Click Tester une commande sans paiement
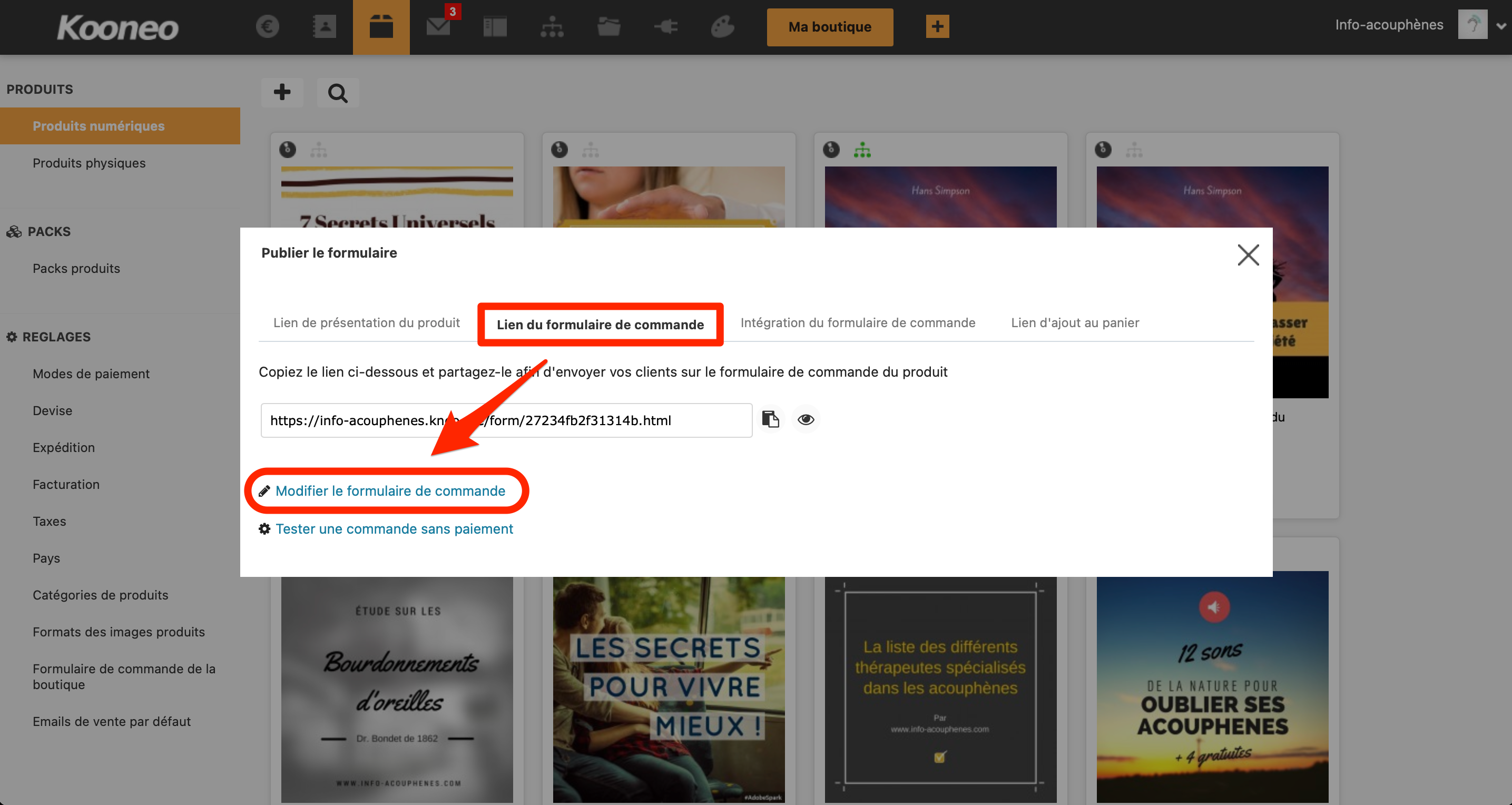1512x805 pixels. pyautogui.click(x=394, y=529)
